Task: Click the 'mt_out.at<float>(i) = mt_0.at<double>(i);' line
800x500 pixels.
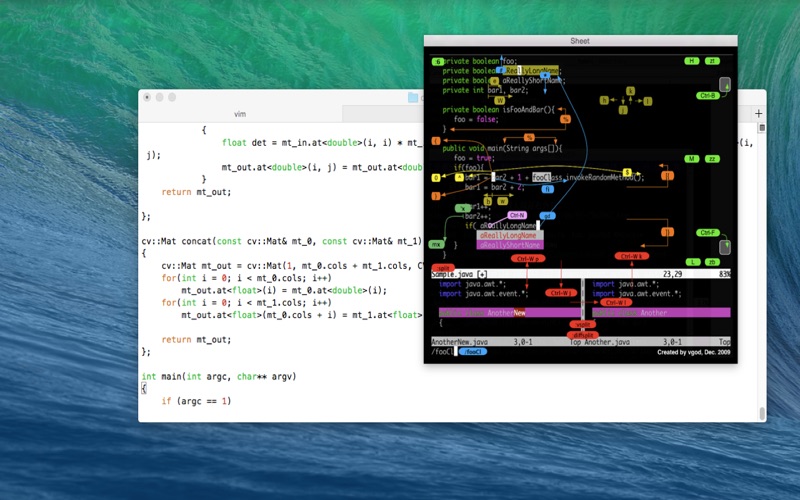Action: click(284, 290)
